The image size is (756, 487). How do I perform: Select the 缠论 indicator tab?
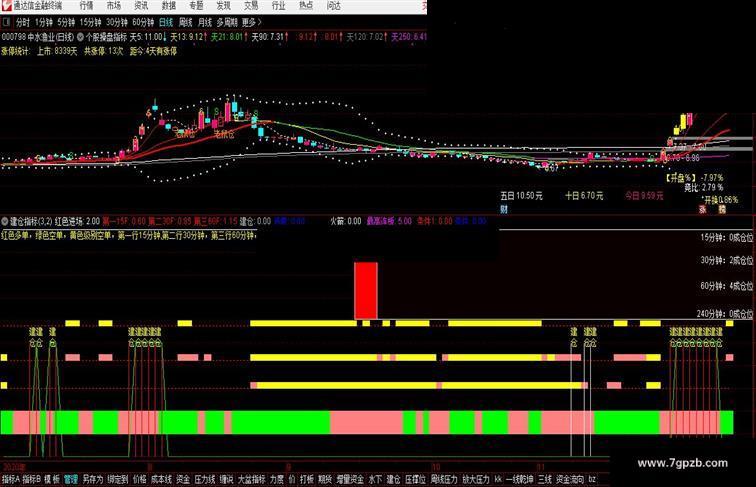pos(227,479)
